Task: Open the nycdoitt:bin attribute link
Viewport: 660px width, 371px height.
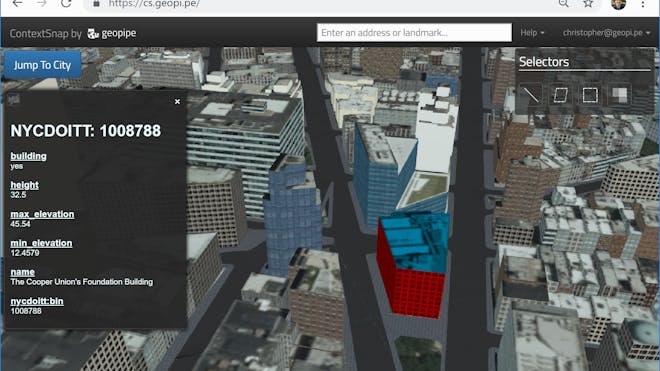Action: click(x=37, y=302)
